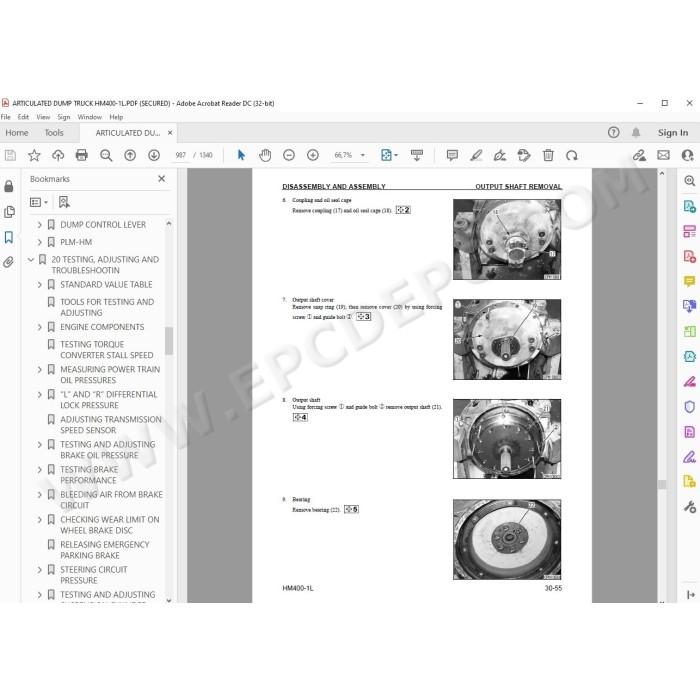
Task: Close the Bookmarks panel
Action: pos(162,179)
